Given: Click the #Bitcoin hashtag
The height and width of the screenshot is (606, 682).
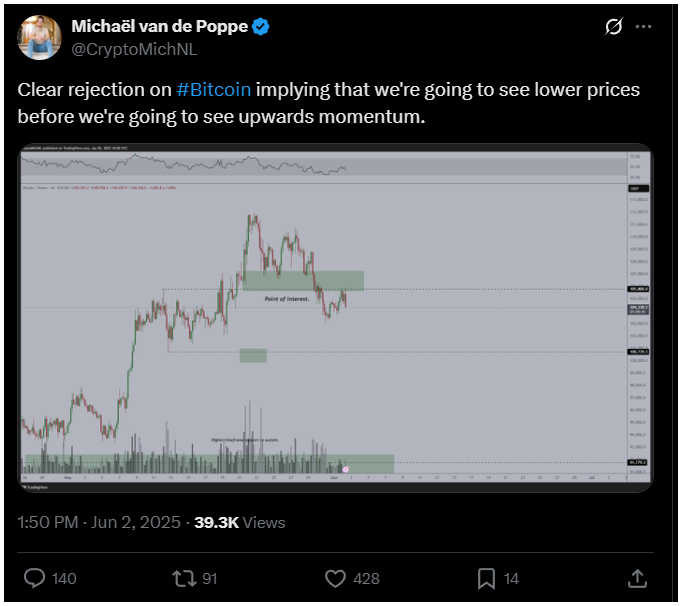Looking at the screenshot, I should [x=214, y=90].
